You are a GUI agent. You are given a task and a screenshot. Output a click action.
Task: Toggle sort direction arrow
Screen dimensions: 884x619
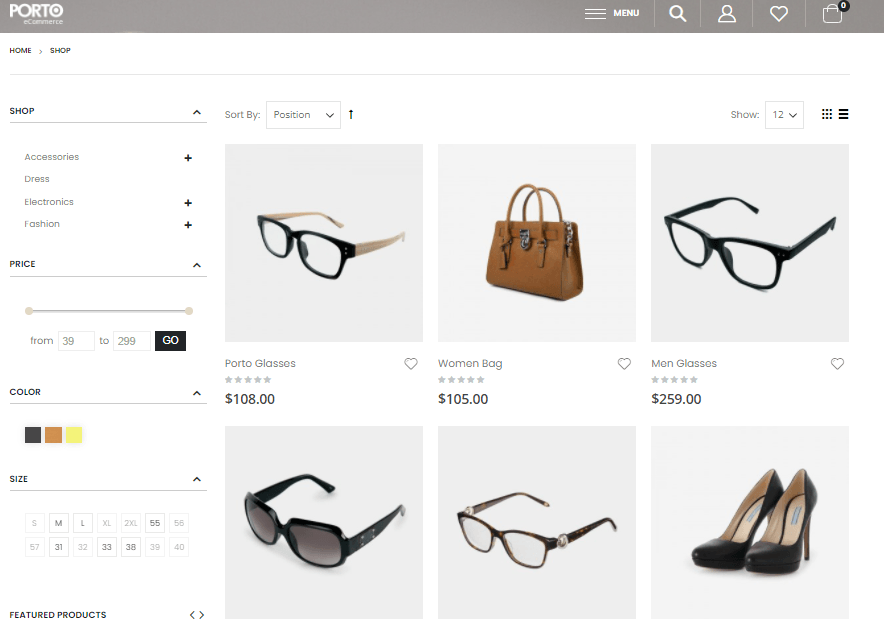351,115
